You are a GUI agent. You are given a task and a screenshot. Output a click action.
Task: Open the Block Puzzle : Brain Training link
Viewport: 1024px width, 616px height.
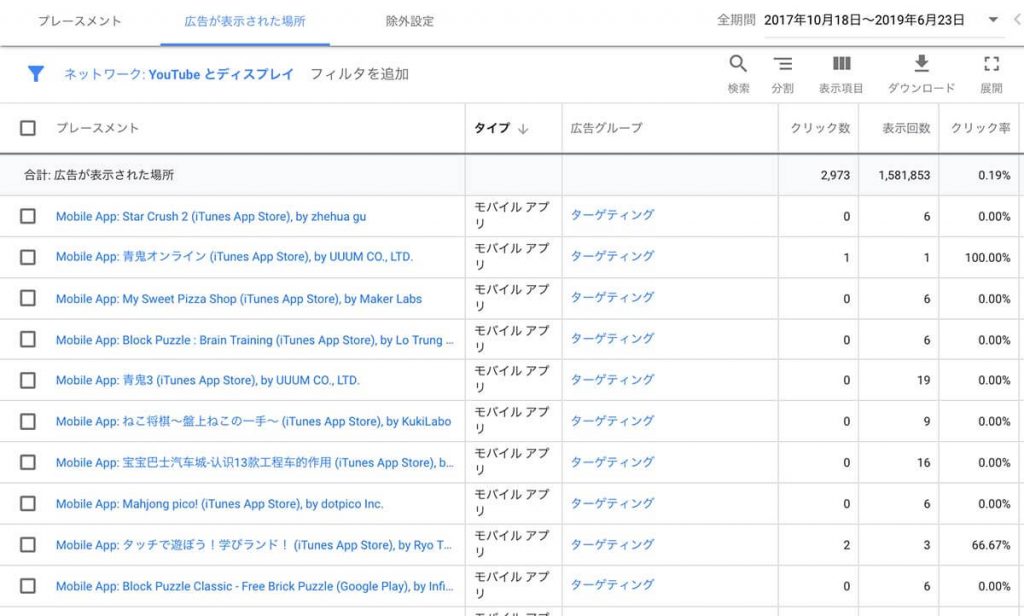click(255, 340)
